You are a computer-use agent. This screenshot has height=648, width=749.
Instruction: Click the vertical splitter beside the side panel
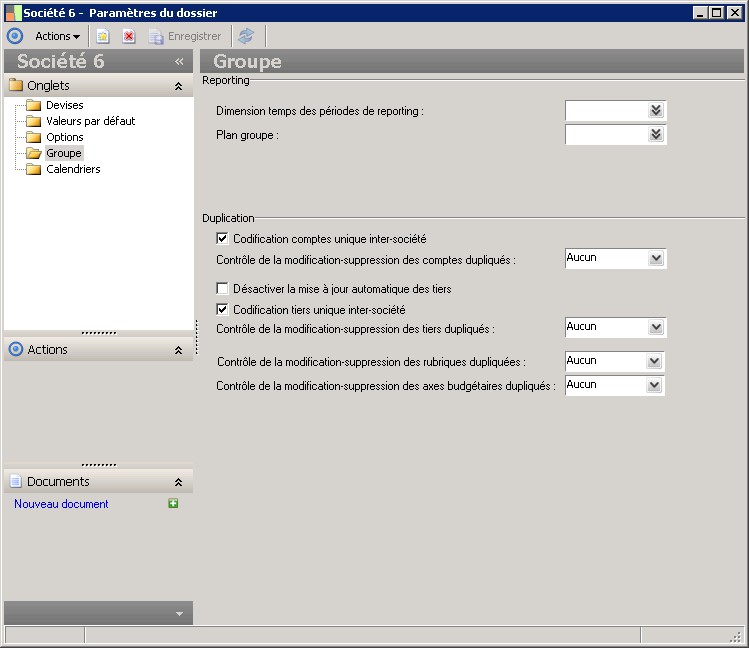pos(196,337)
